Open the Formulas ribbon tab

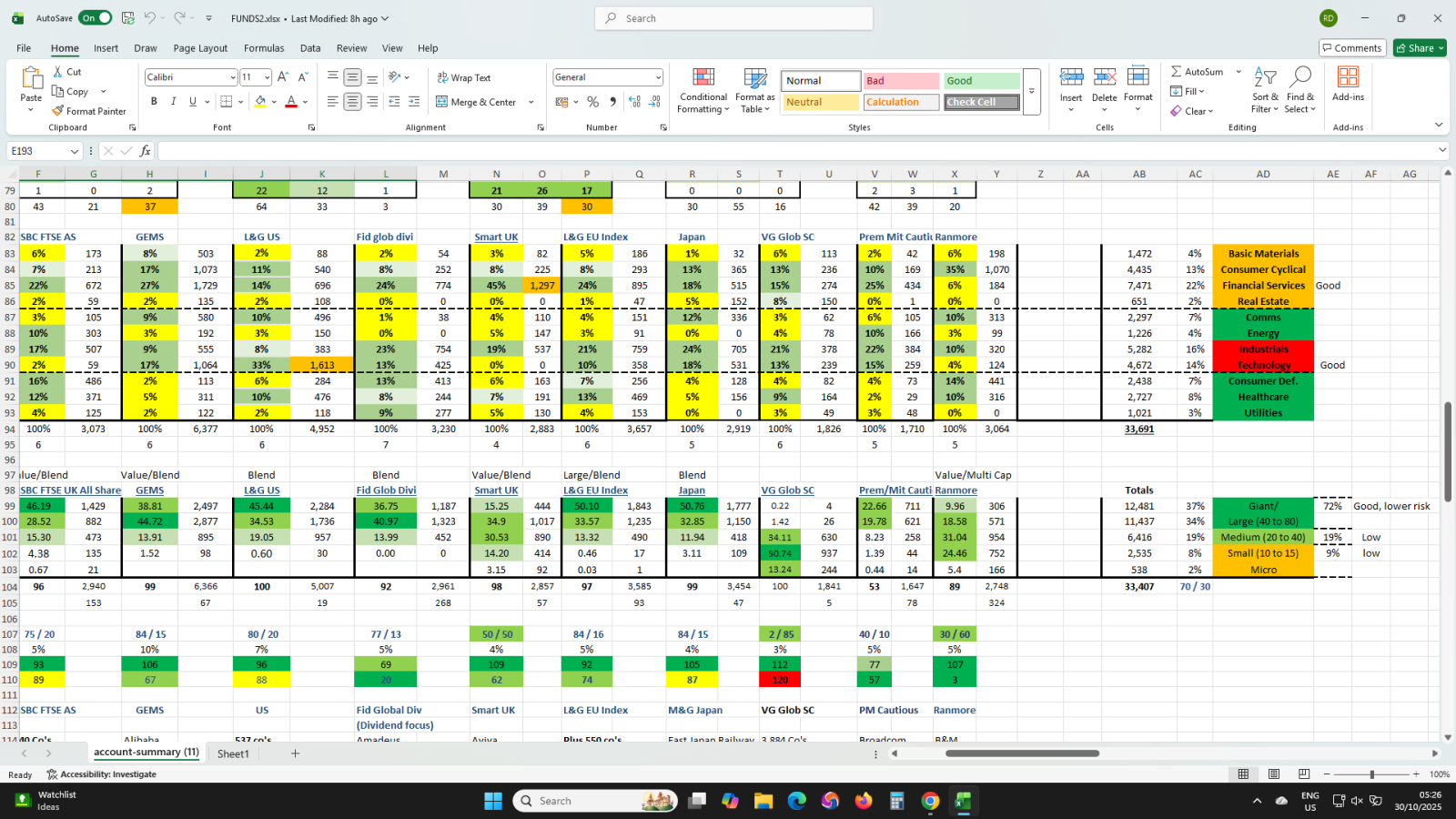coord(264,48)
